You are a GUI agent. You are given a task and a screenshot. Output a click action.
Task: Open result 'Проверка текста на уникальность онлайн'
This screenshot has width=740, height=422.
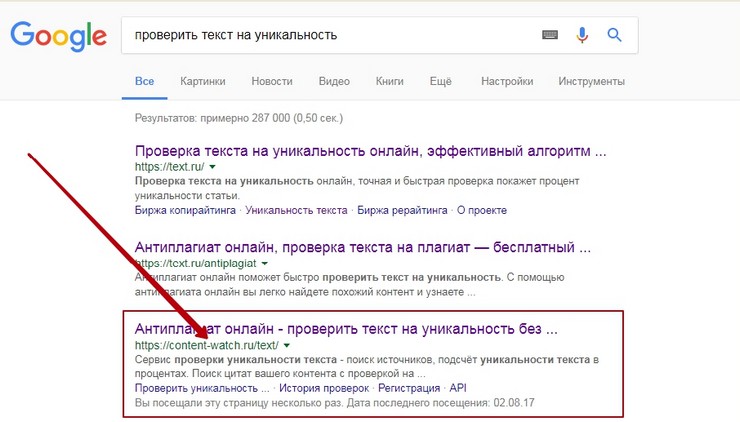point(370,151)
